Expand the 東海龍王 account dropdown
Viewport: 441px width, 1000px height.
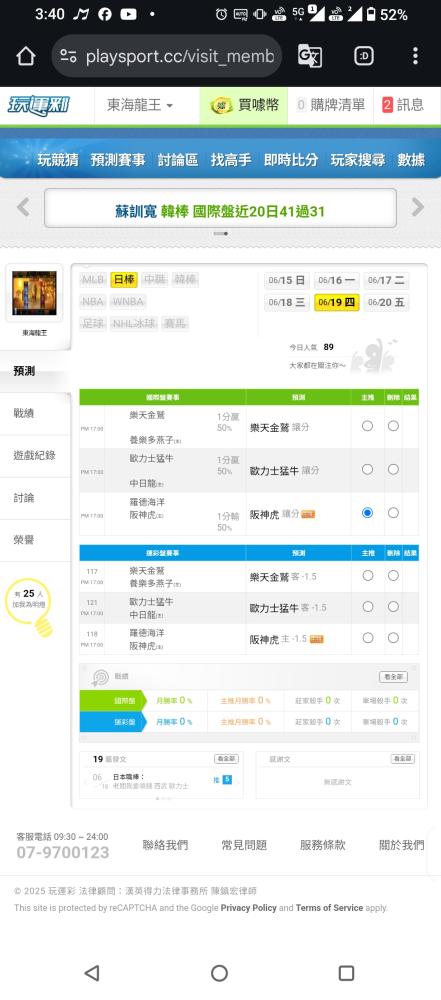click(140, 105)
